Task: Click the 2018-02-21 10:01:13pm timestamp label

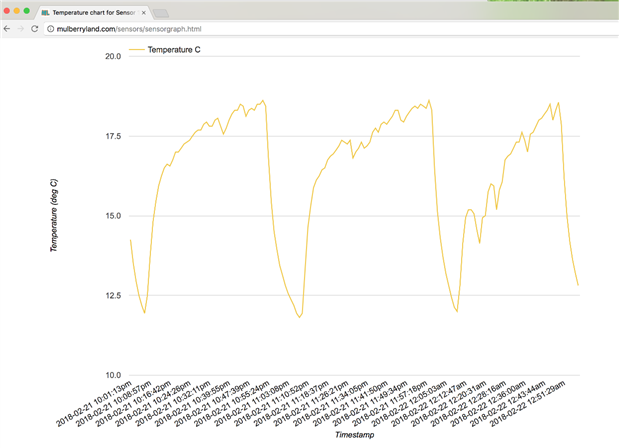Action: (94, 404)
